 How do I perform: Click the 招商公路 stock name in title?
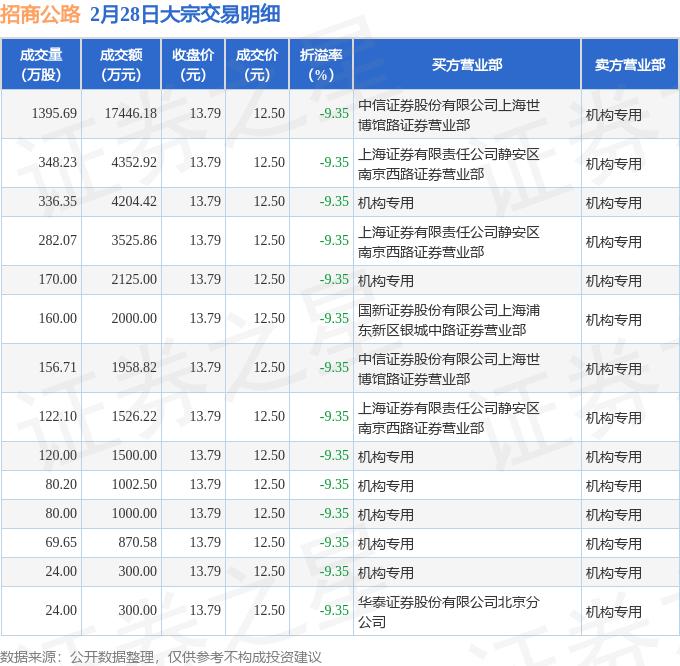point(40,14)
